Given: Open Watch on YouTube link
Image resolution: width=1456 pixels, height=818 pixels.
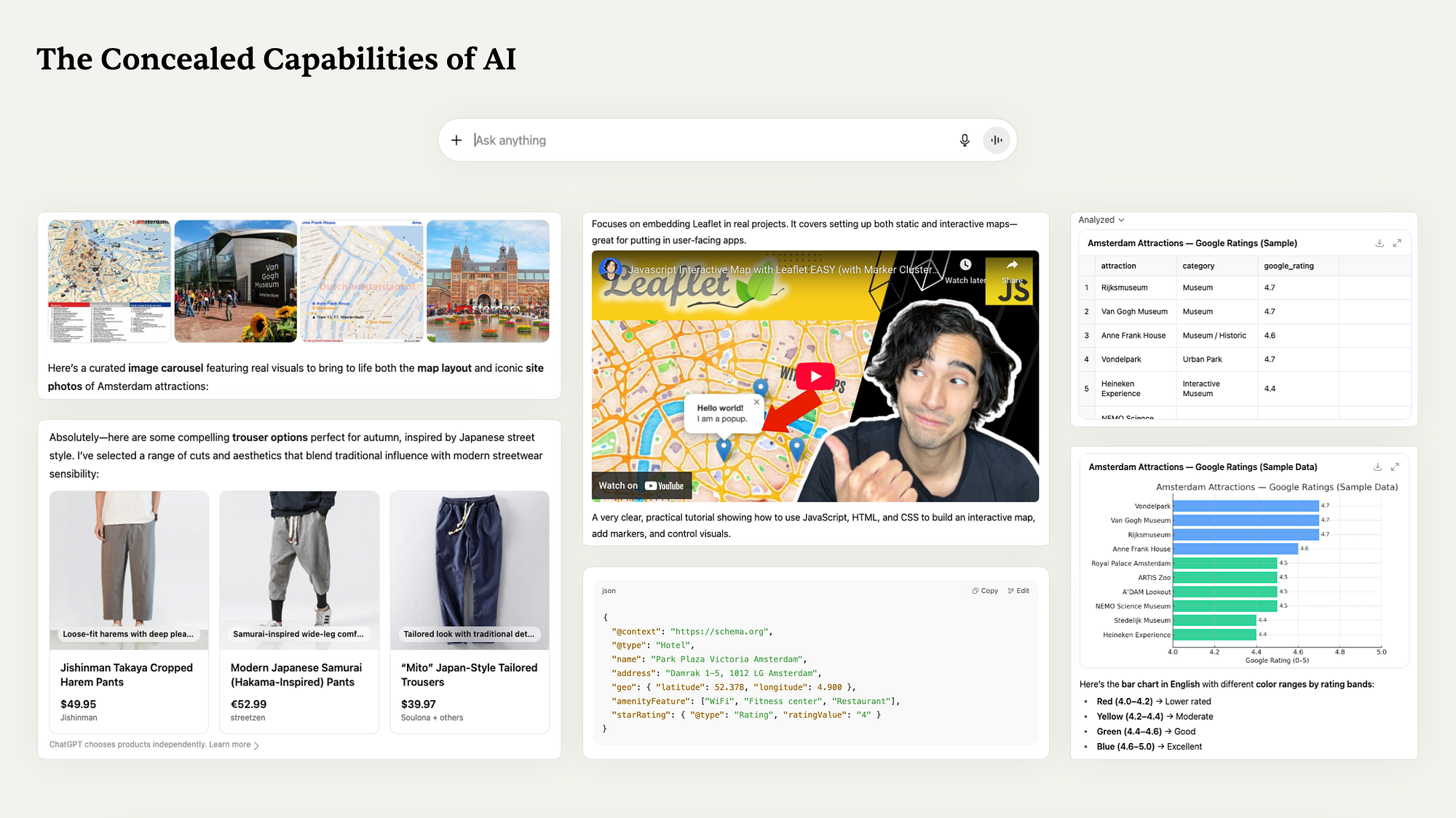Looking at the screenshot, I should click(x=641, y=485).
